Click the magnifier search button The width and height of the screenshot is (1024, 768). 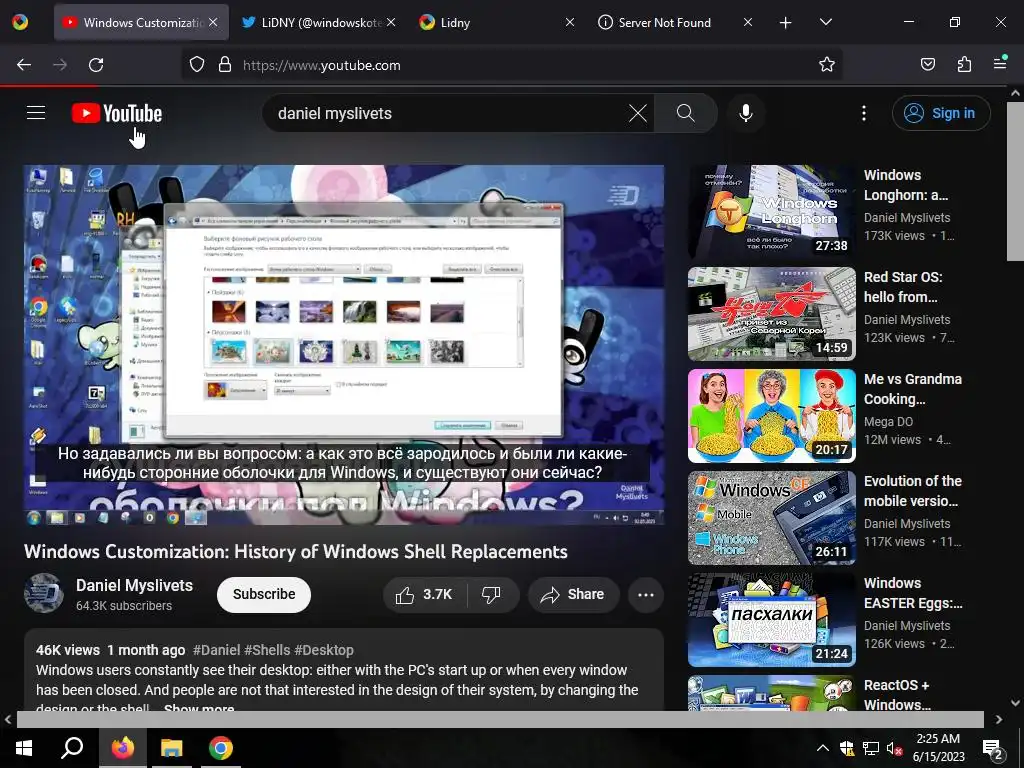click(x=685, y=113)
